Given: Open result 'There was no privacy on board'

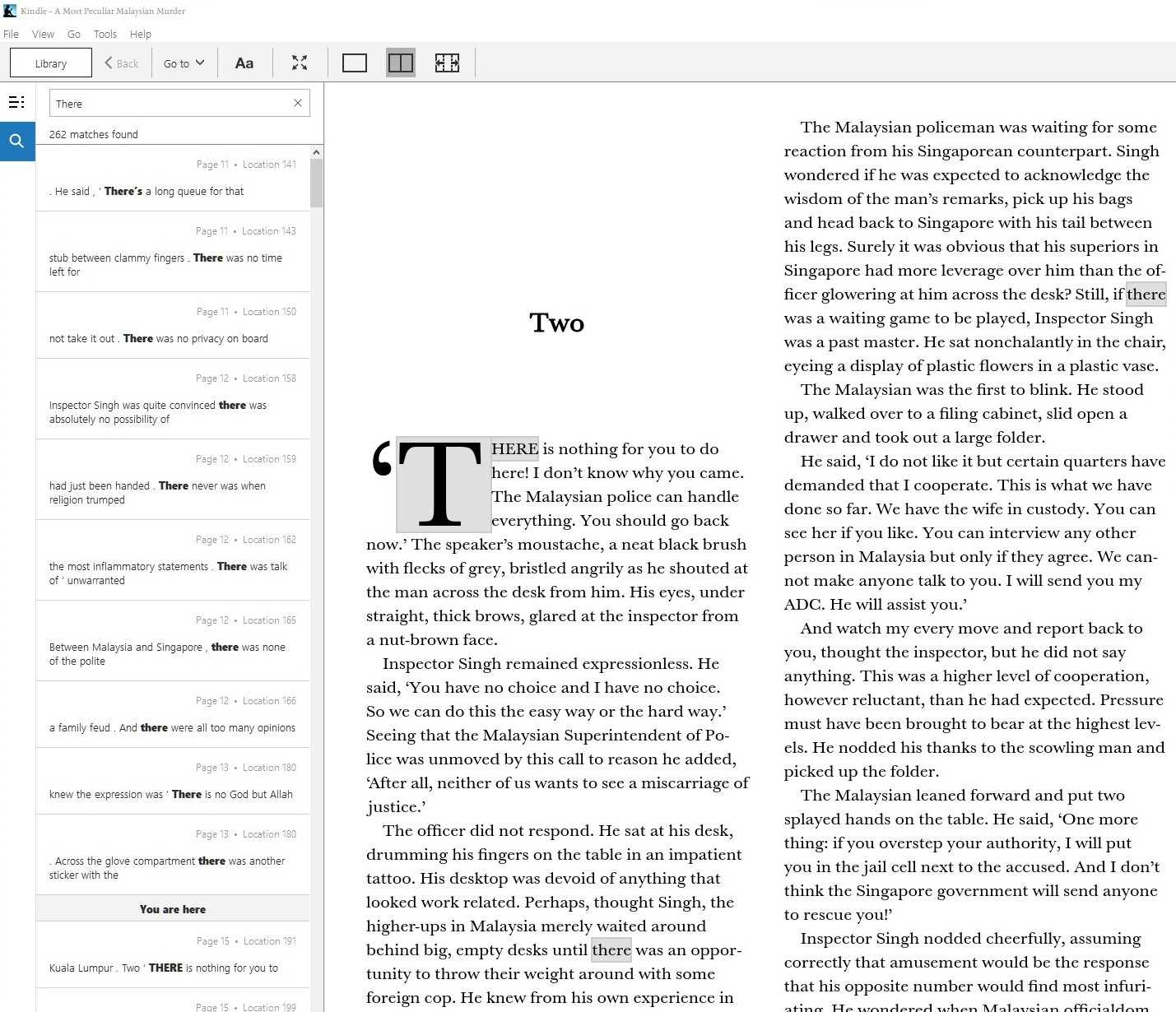Looking at the screenshot, I should (173, 325).
